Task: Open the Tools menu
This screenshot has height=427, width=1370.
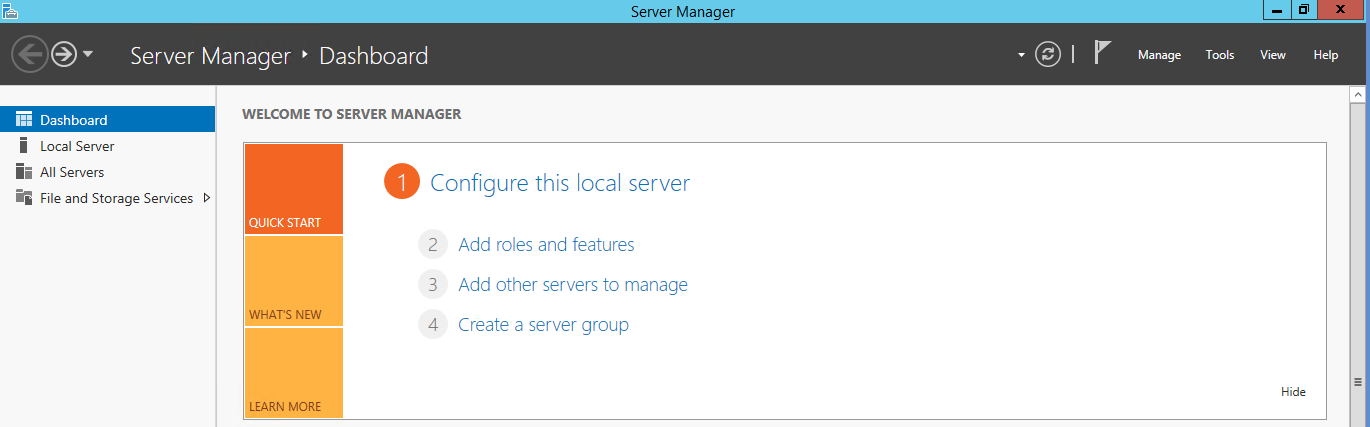Action: [1219, 55]
